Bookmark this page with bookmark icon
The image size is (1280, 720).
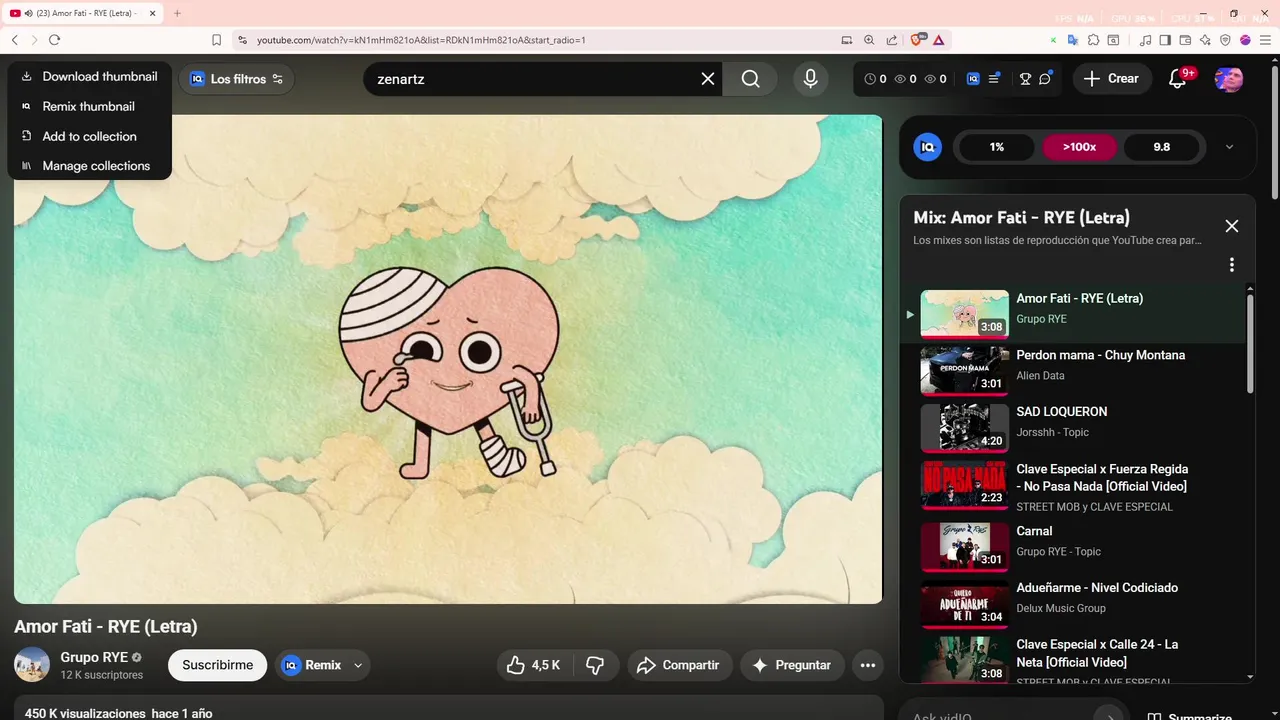coord(217,40)
